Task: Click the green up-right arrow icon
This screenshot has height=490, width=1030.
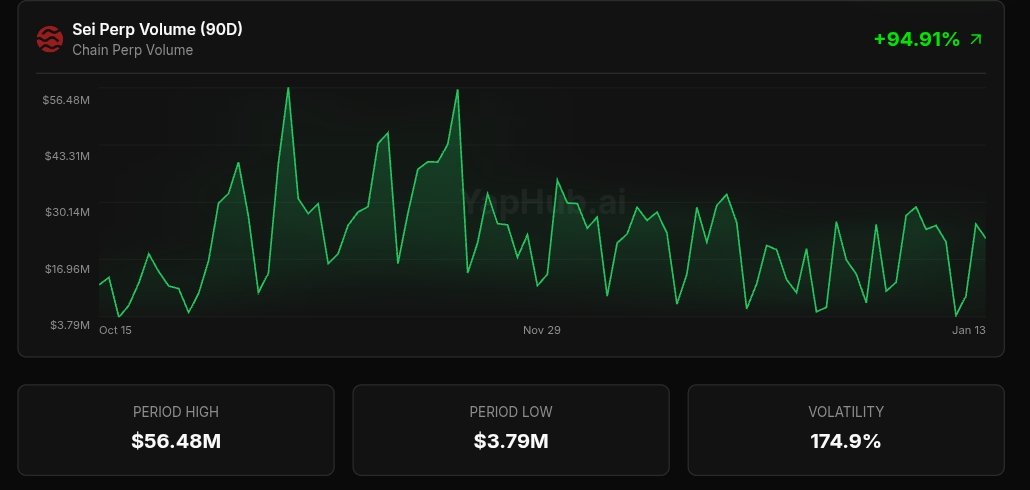Action: point(976,39)
